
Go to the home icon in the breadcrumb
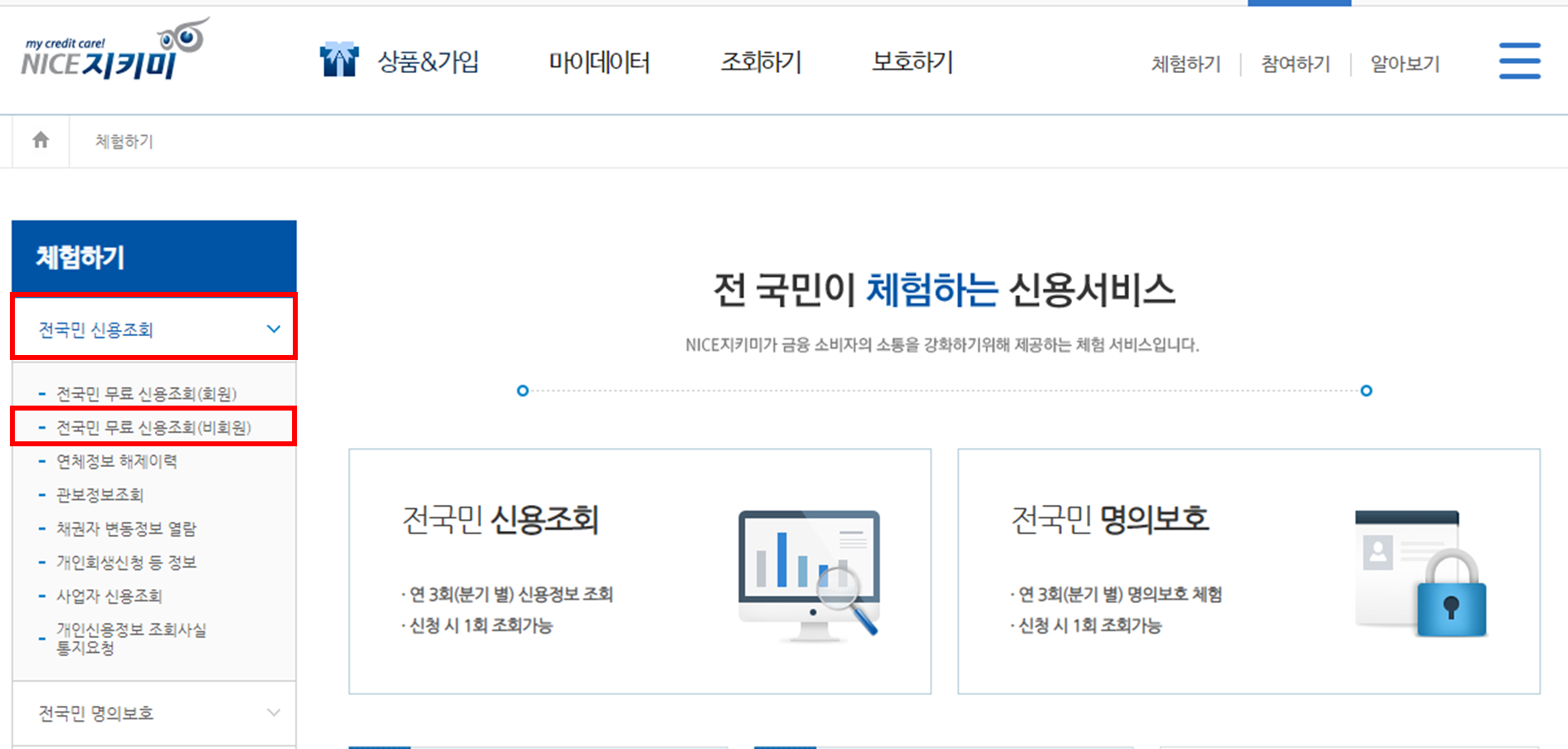[41, 140]
